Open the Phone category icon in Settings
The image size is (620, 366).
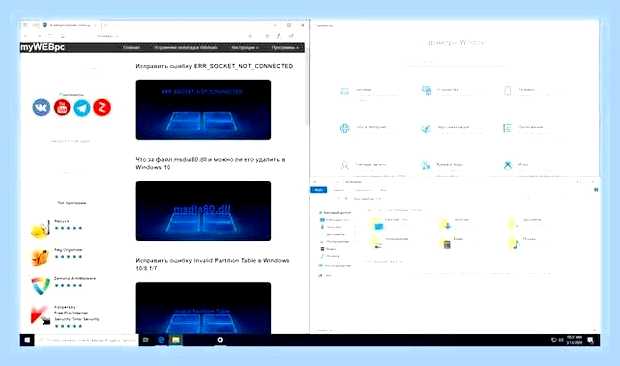tap(508, 91)
